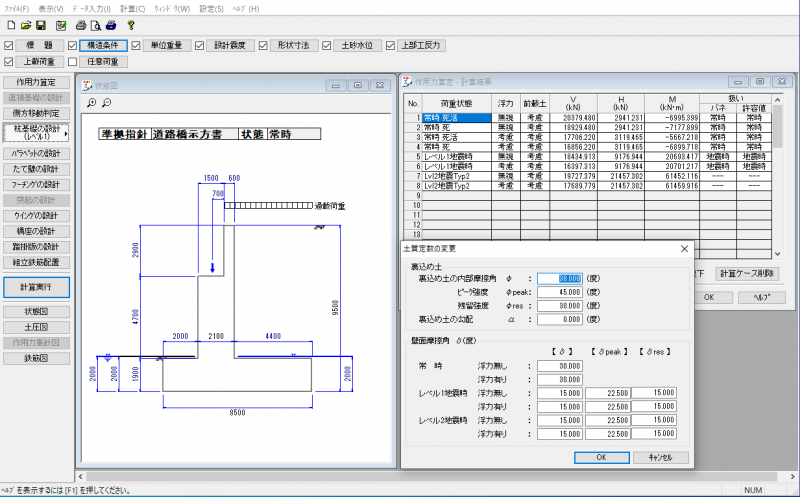Click the New file toolbar icon
This screenshot has width=800, height=497.
click(11, 25)
